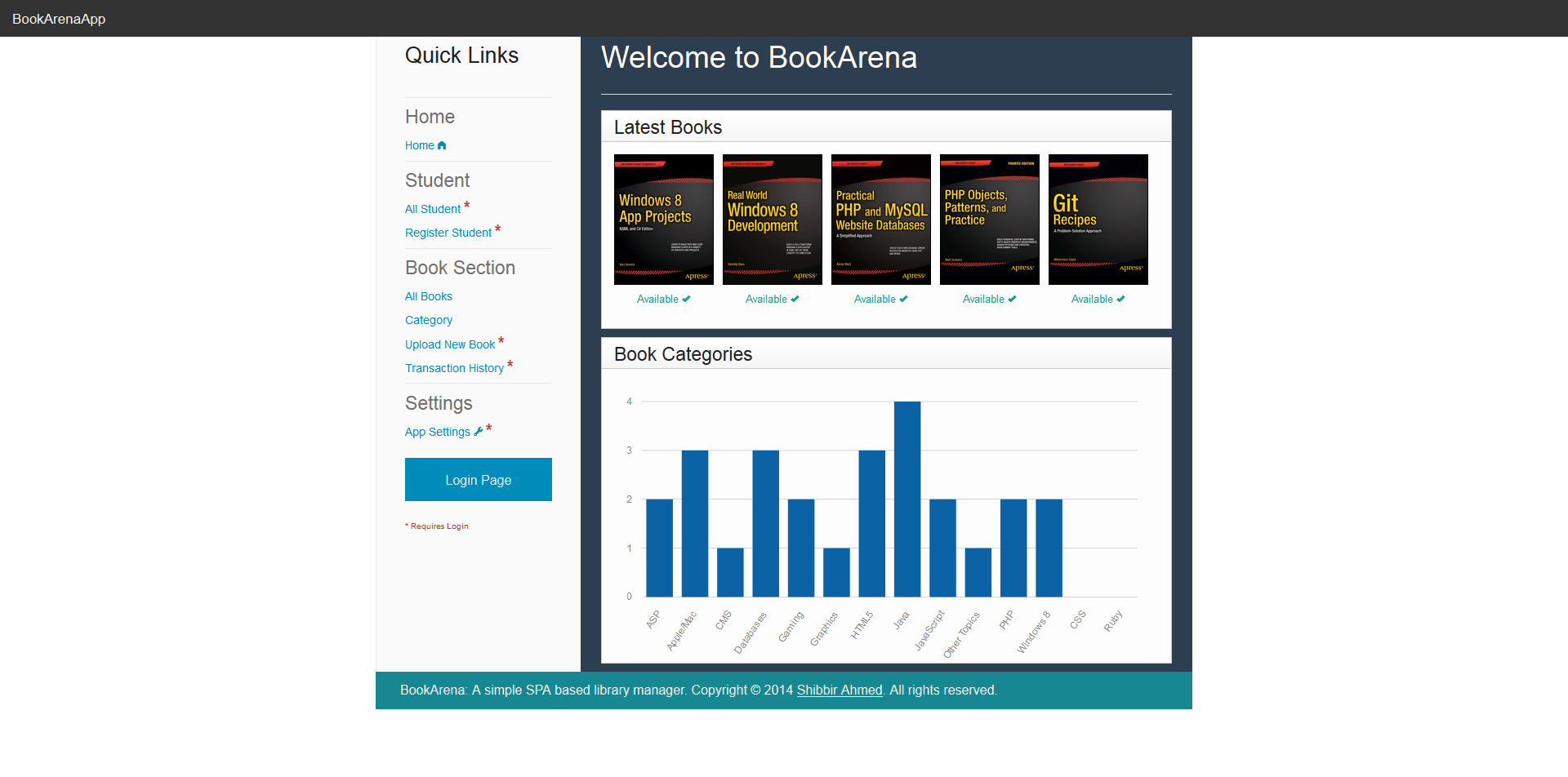The width and height of the screenshot is (1568, 777).
Task: Open All Books in Book Section
Action: click(429, 297)
